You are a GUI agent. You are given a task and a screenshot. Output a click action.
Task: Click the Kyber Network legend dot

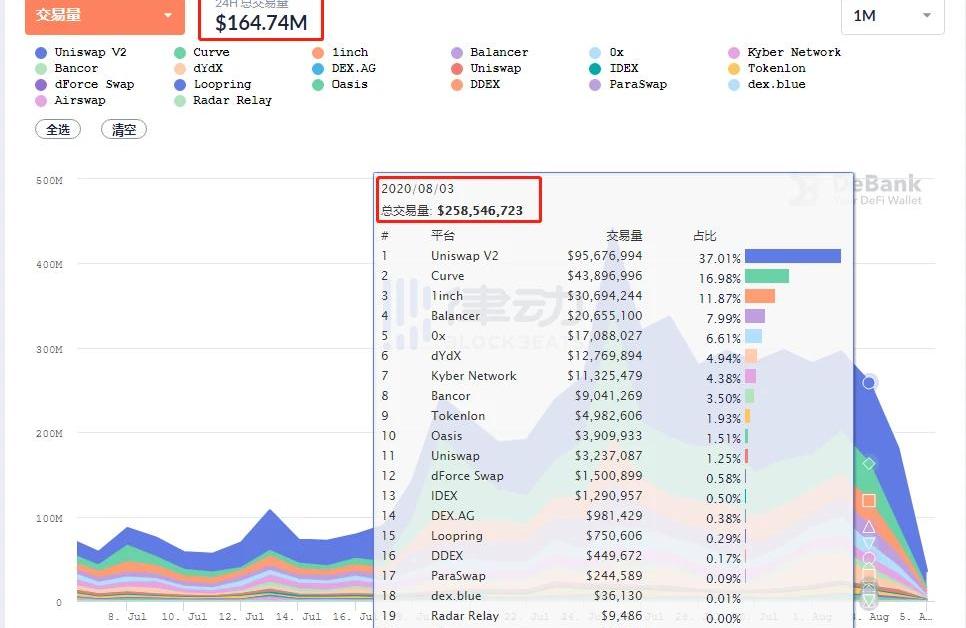734,52
